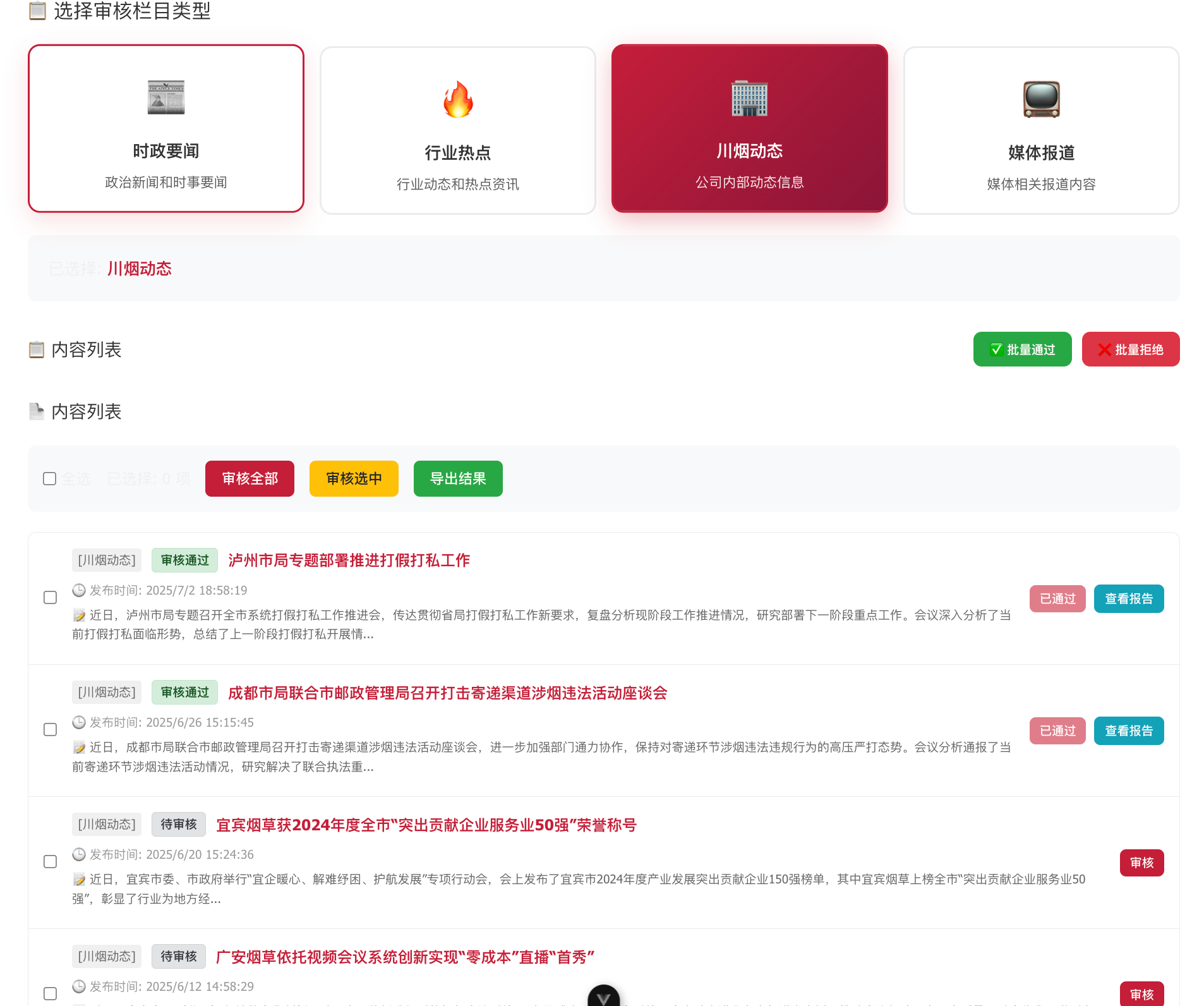
Task: Check the box for 宜宾烟草获2024年度 article
Action: coord(51,861)
